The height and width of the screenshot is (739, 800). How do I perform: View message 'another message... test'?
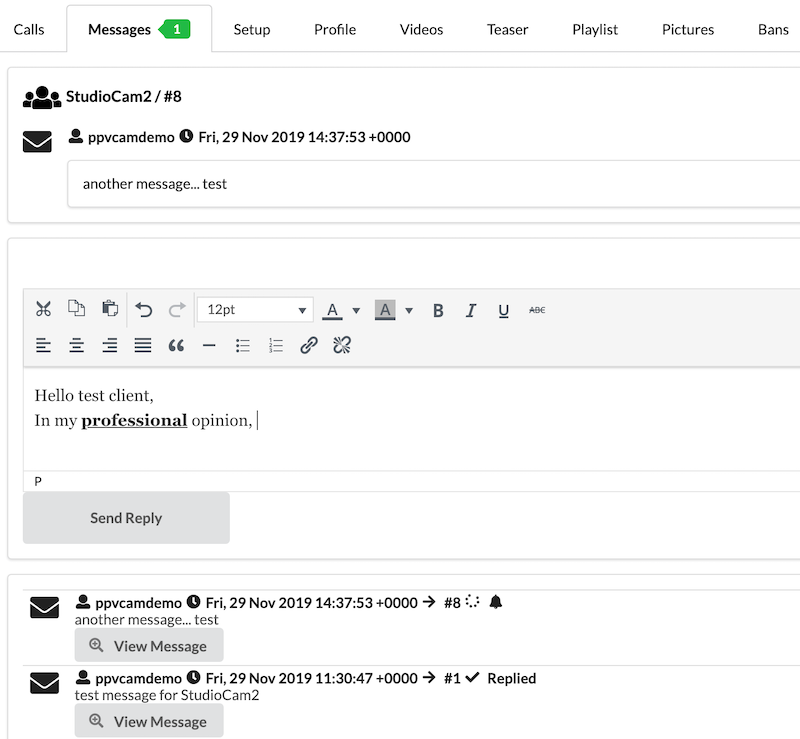[x=149, y=645]
